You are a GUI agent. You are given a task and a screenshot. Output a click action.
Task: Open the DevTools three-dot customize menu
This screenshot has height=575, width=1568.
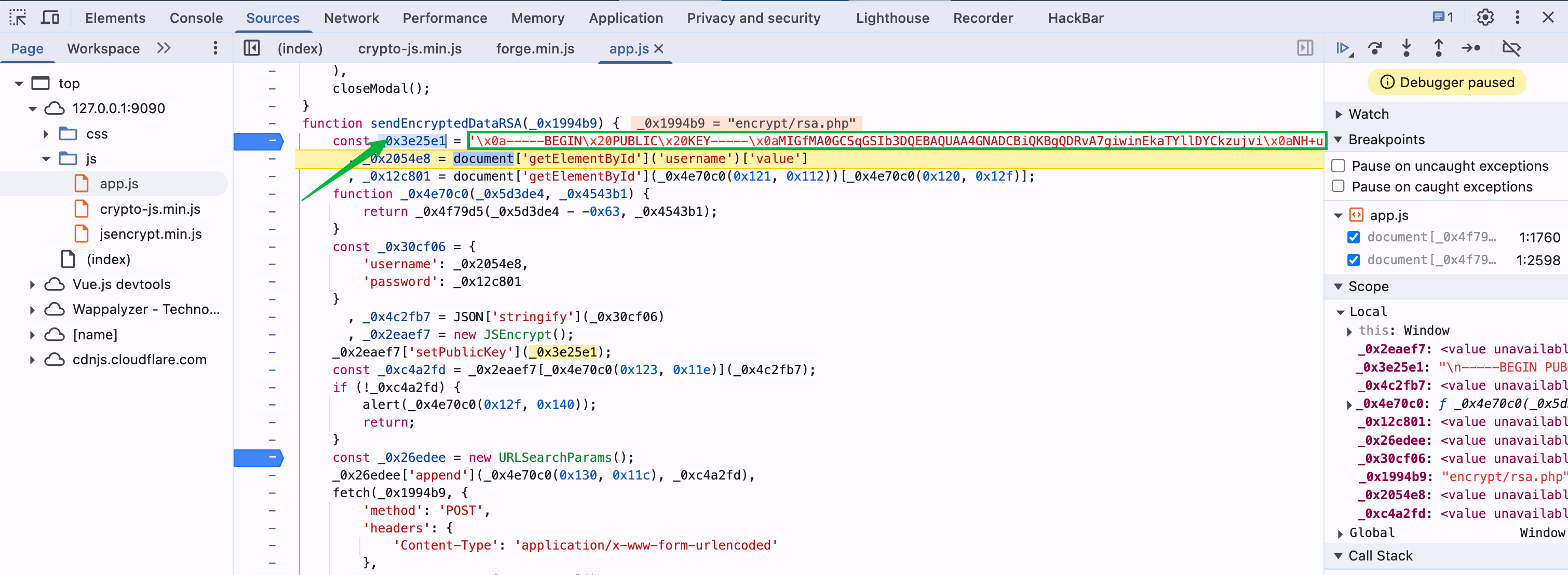click(1518, 18)
